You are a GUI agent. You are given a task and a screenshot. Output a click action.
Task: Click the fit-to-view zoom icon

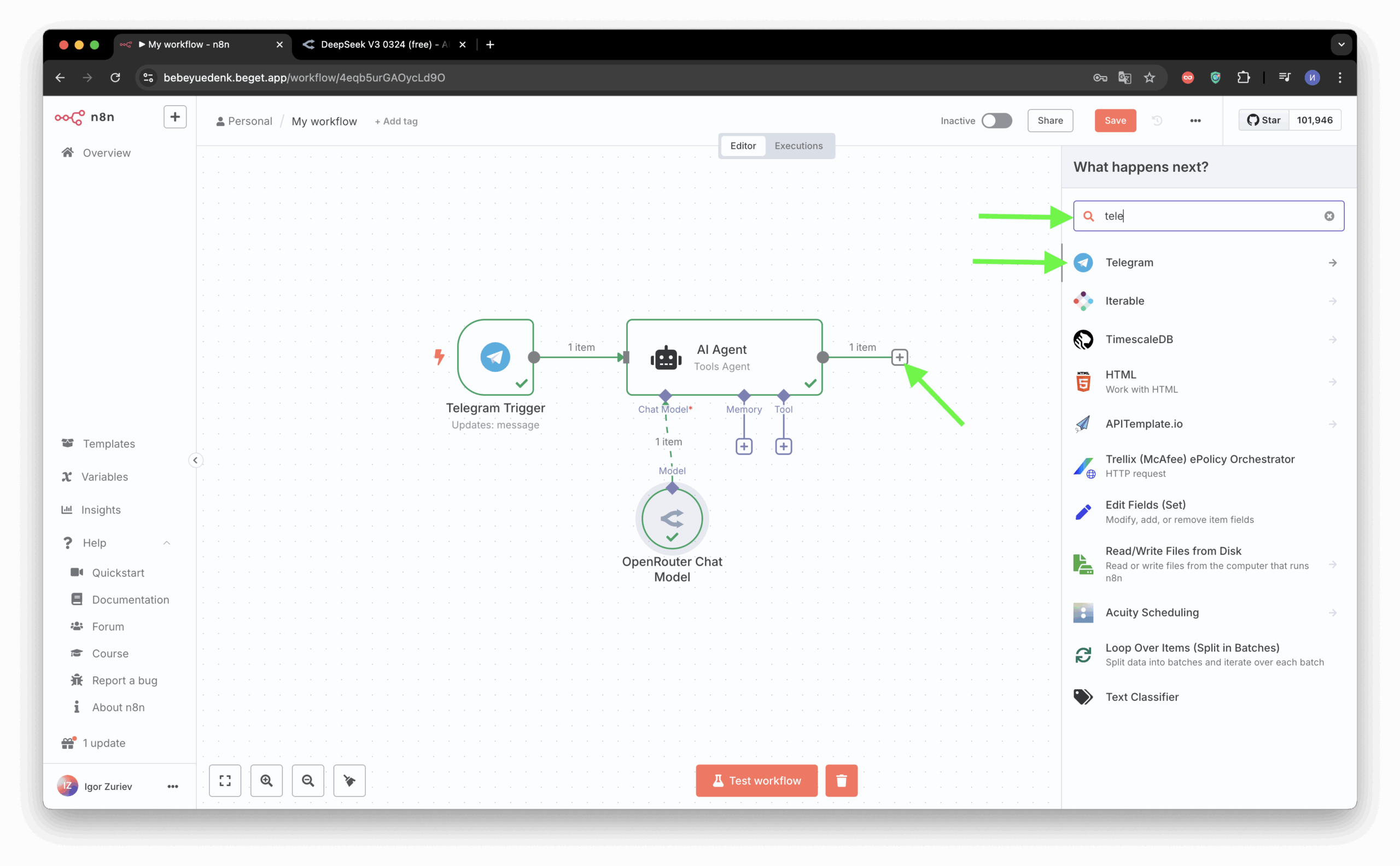[x=225, y=780]
